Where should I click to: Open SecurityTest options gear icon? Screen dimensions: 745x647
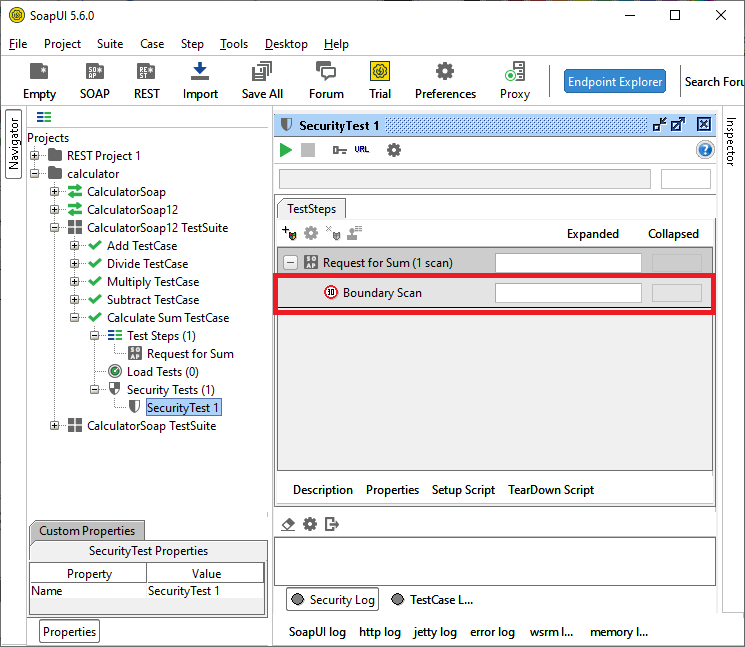click(x=394, y=150)
